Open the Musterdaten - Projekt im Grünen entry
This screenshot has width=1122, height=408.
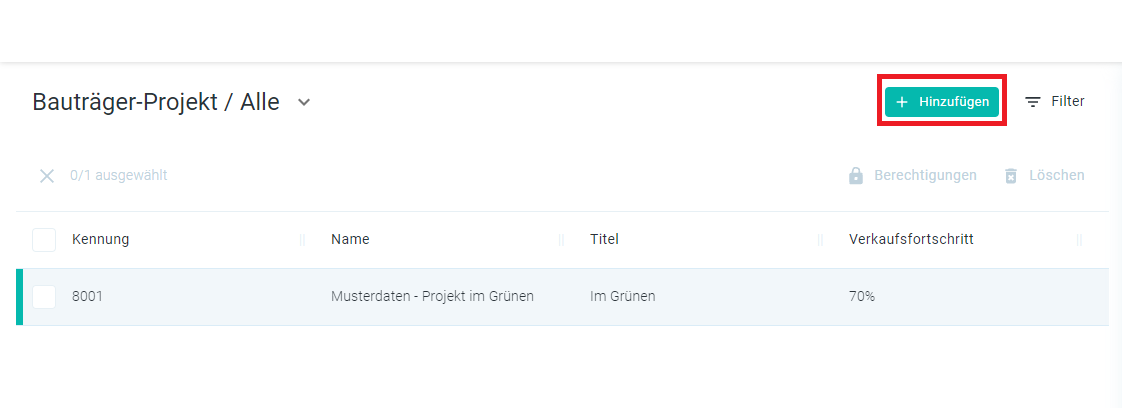pyautogui.click(x=432, y=296)
